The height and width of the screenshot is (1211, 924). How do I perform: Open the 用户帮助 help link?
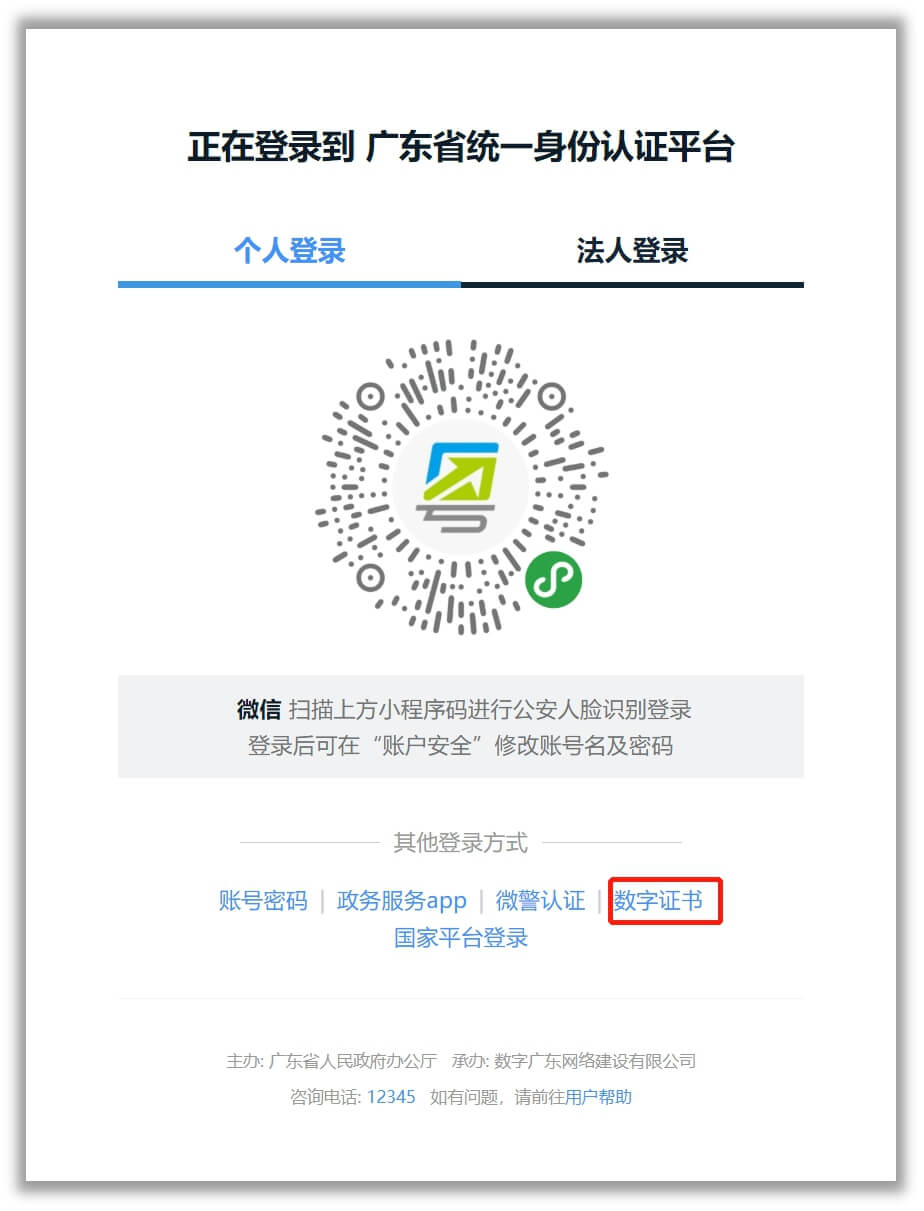pos(598,1097)
